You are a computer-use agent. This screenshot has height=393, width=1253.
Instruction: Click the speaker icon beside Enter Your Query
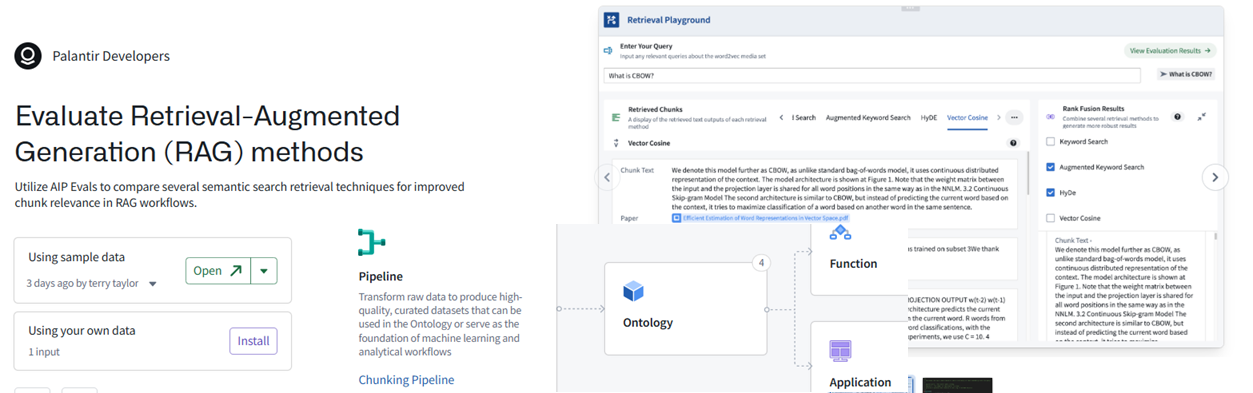coord(607,50)
